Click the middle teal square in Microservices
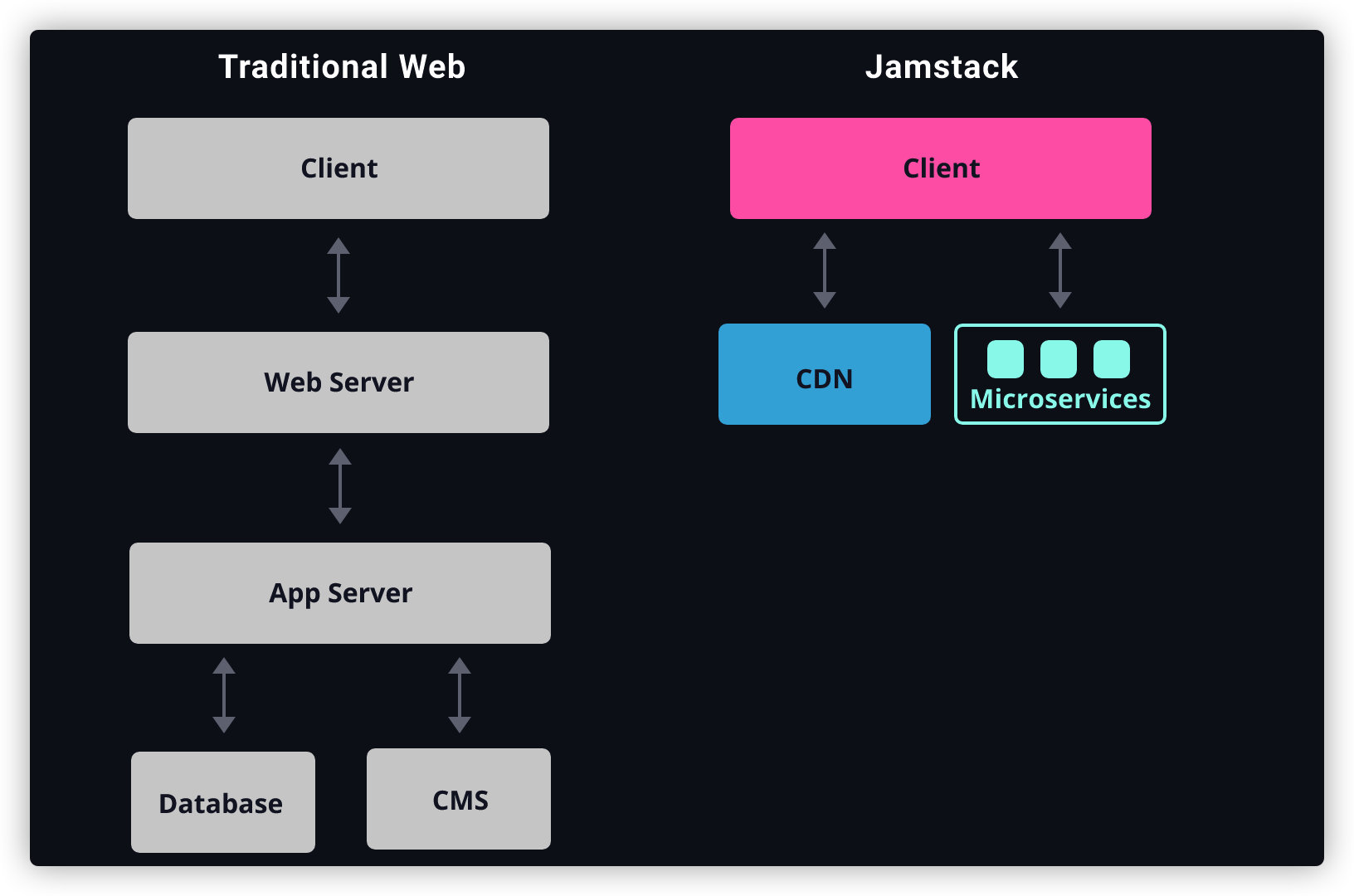The height and width of the screenshot is (896, 1354). click(x=1059, y=359)
